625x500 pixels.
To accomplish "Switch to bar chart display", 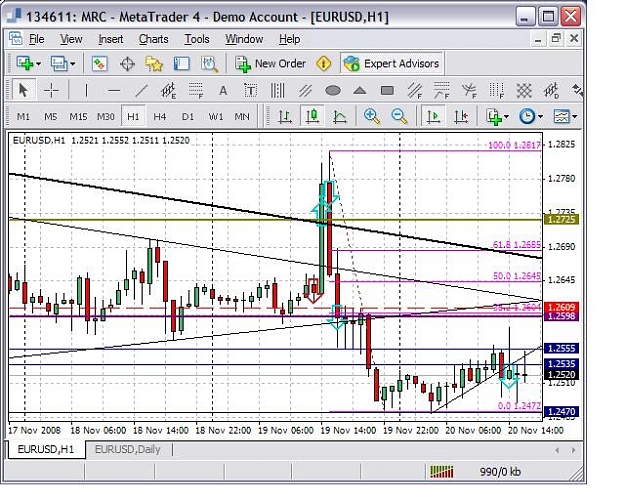I will point(285,116).
